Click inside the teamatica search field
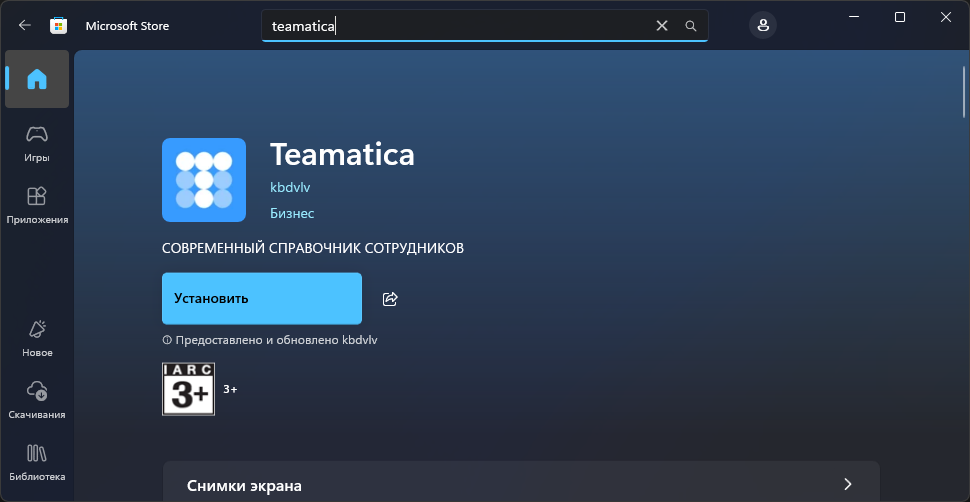970x502 pixels. [x=480, y=26]
